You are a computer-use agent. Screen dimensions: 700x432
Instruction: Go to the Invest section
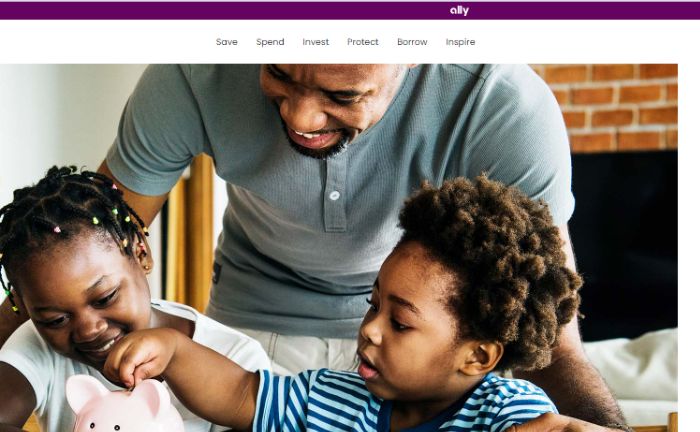pyautogui.click(x=316, y=42)
